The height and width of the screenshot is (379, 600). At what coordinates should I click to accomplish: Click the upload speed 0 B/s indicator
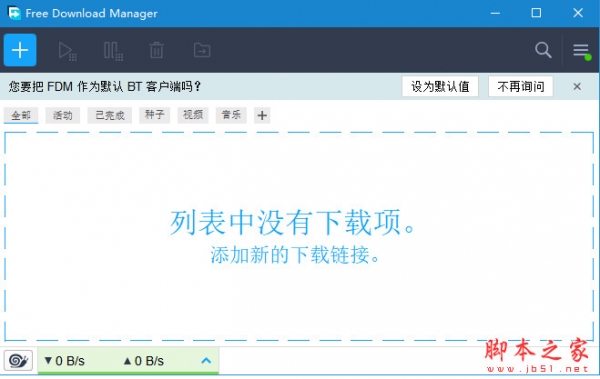[x=143, y=361]
